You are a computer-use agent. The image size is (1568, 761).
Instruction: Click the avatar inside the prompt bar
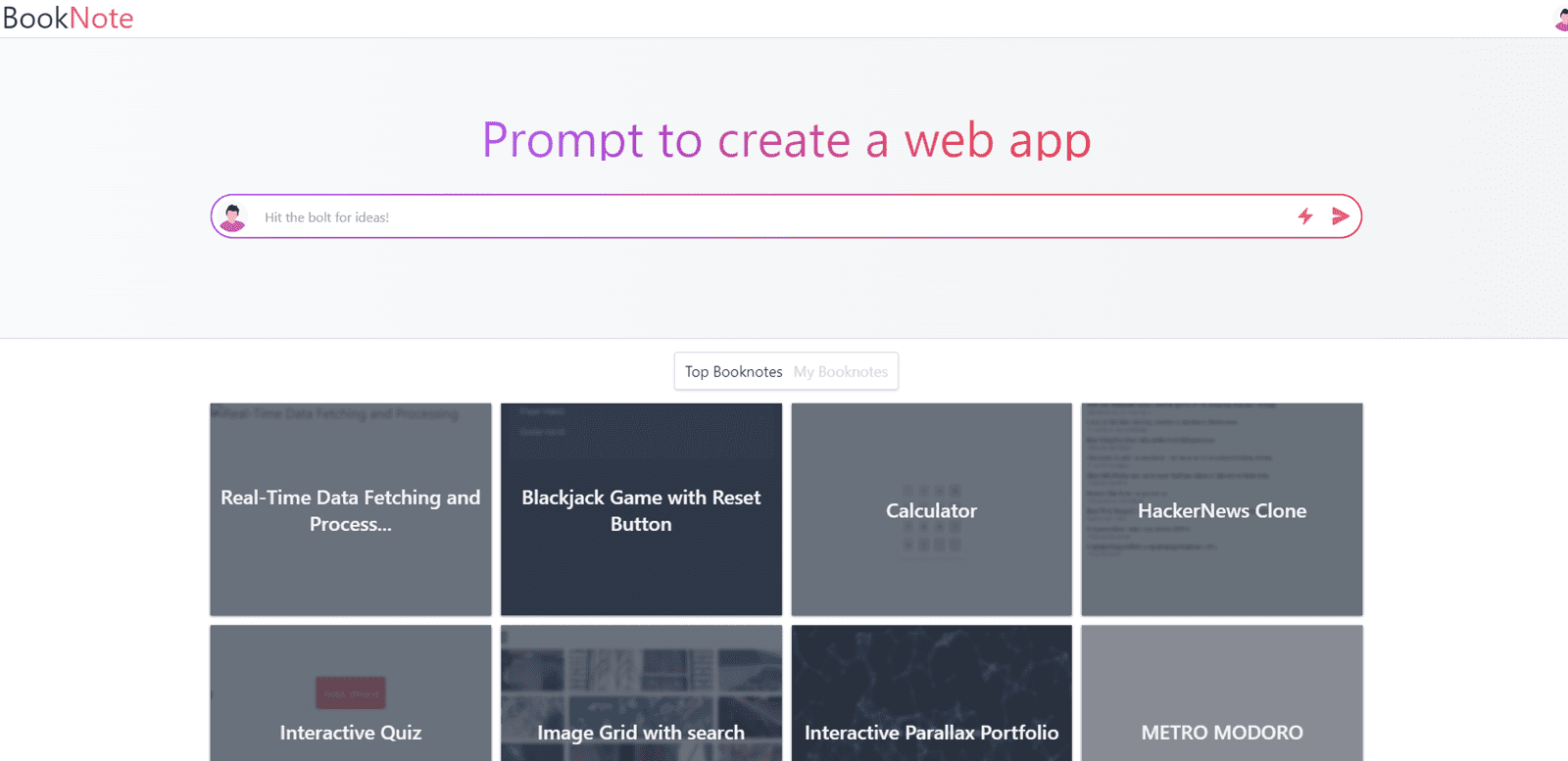tap(233, 217)
